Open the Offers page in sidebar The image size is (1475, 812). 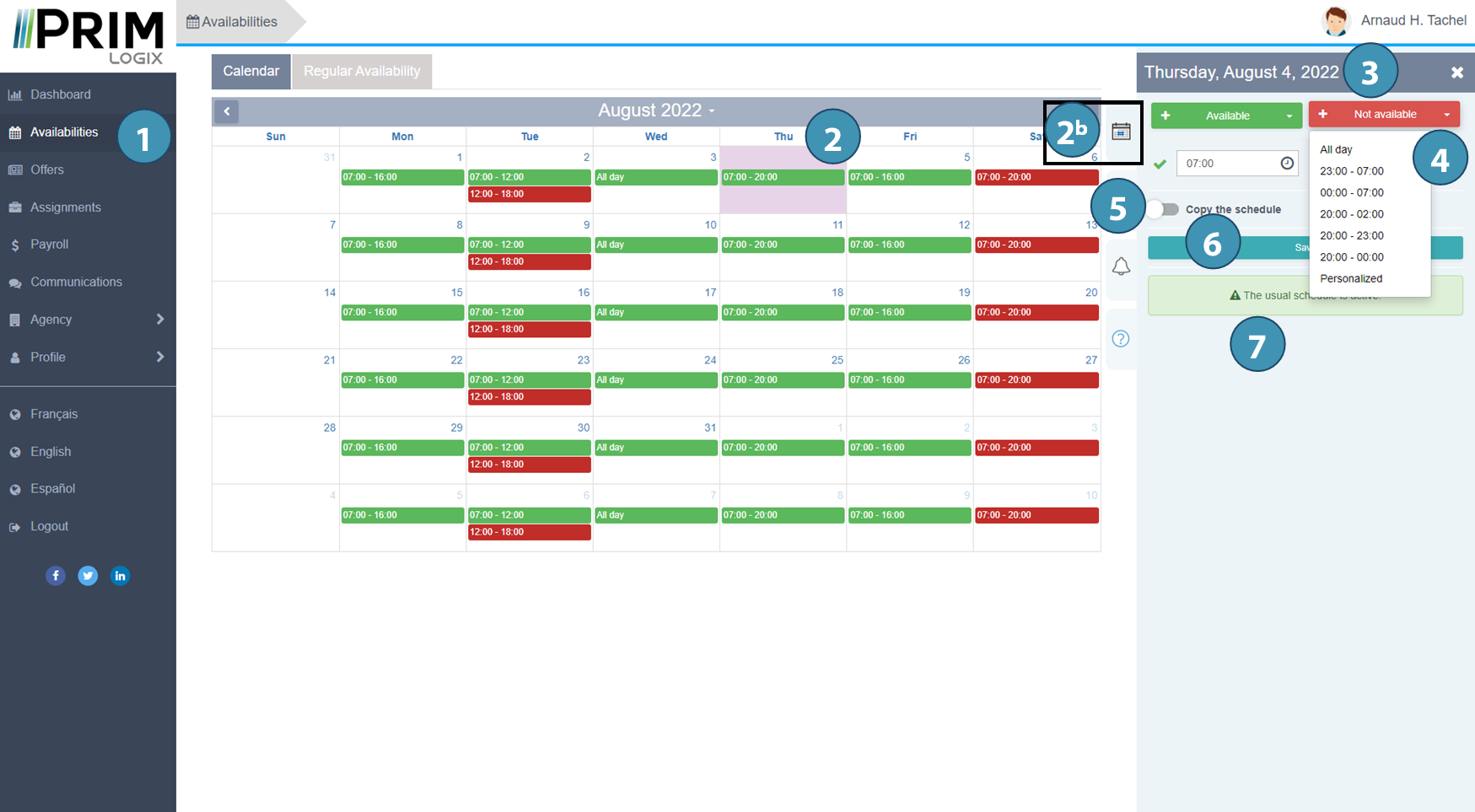click(47, 169)
